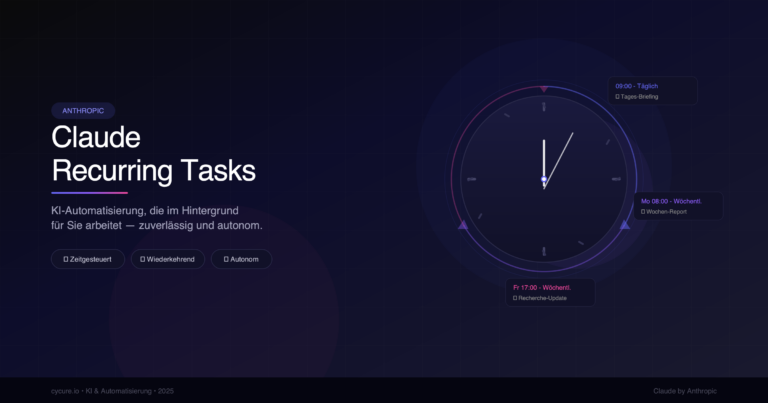768x403 pixels.
Task: Click the "KI-Automatisierung, die im Hintergrund" subtitle
Action: pos(145,211)
